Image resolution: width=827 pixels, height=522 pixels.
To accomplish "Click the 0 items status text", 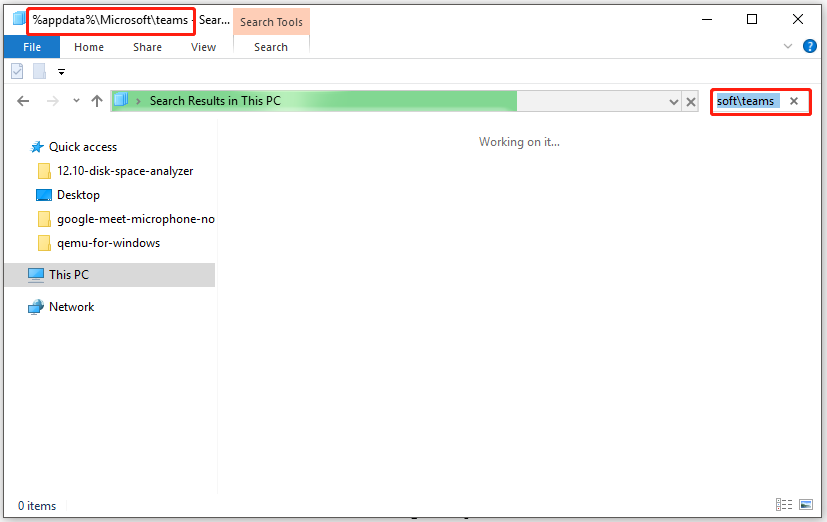I will pyautogui.click(x=37, y=506).
